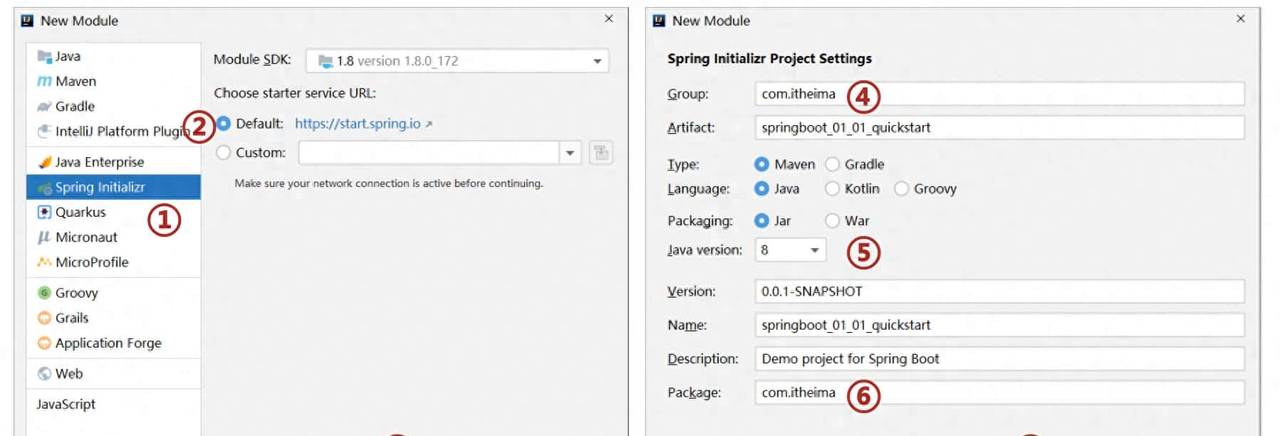
Task: Click the Artifact input field
Action: point(999,128)
